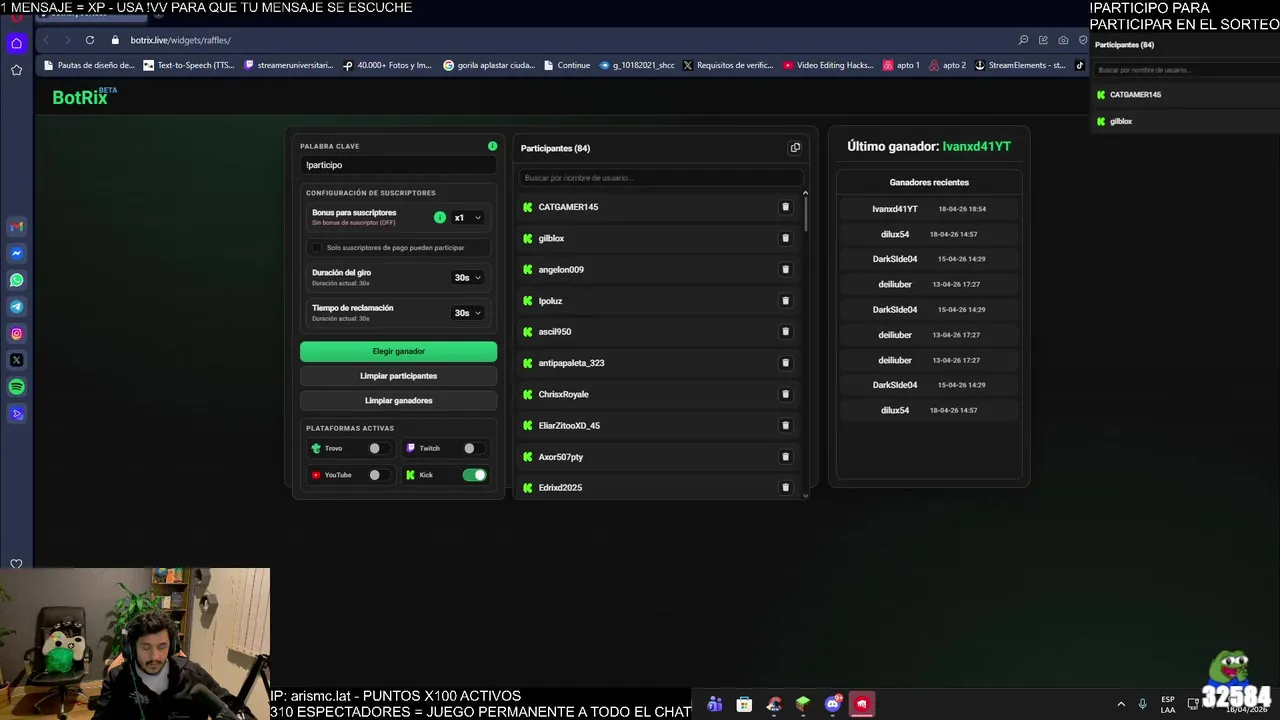This screenshot has height=720, width=1280.
Task: Click the info icon beside subscriber bonus
Action: pyautogui.click(x=440, y=217)
